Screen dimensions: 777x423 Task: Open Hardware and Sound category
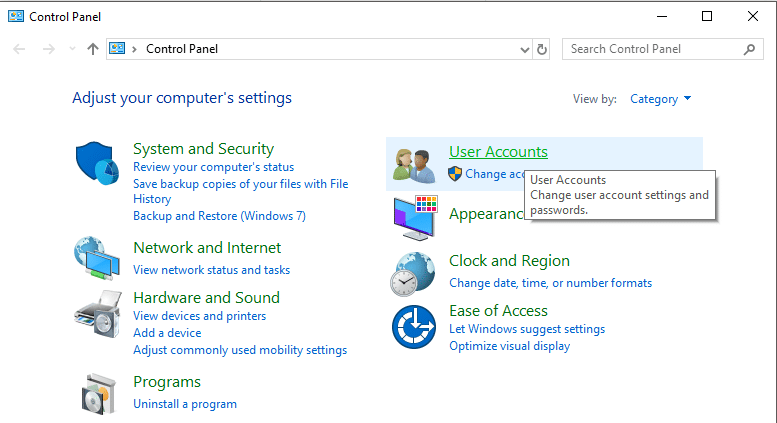coord(206,298)
